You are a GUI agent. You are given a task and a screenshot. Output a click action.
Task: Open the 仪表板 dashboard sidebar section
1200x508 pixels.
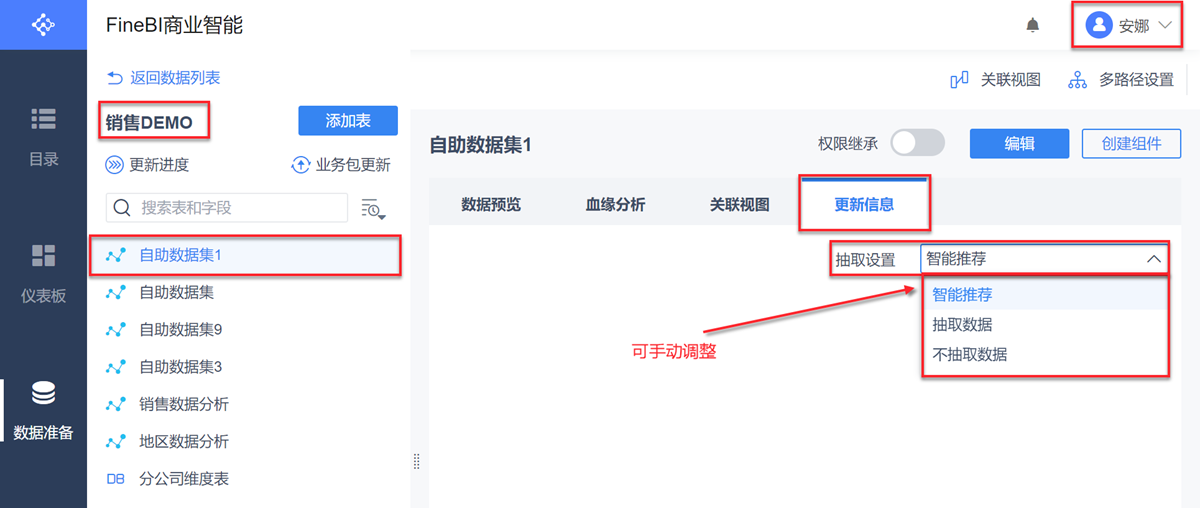[x=43, y=273]
